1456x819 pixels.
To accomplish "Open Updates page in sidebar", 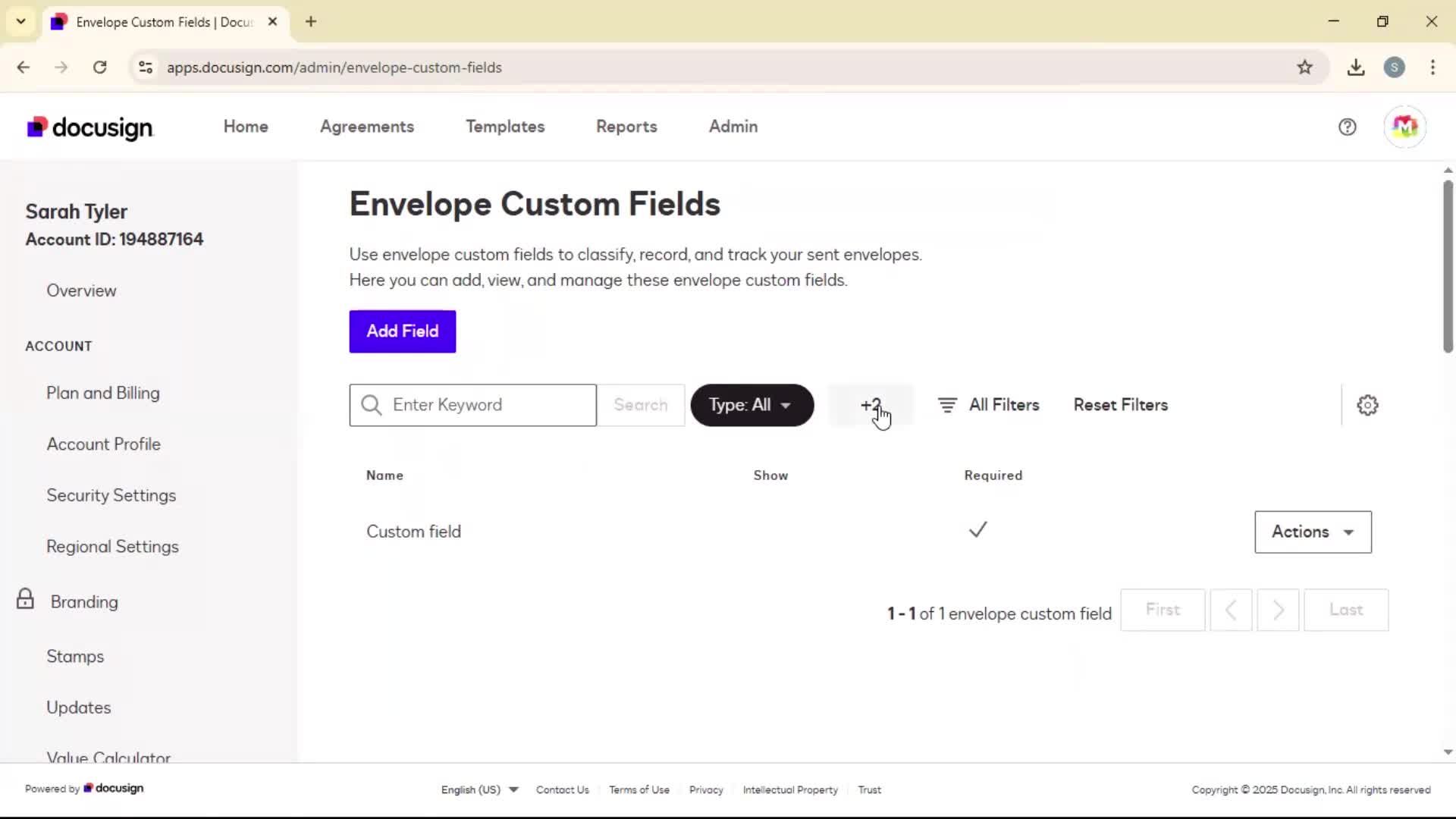I will [x=79, y=708].
